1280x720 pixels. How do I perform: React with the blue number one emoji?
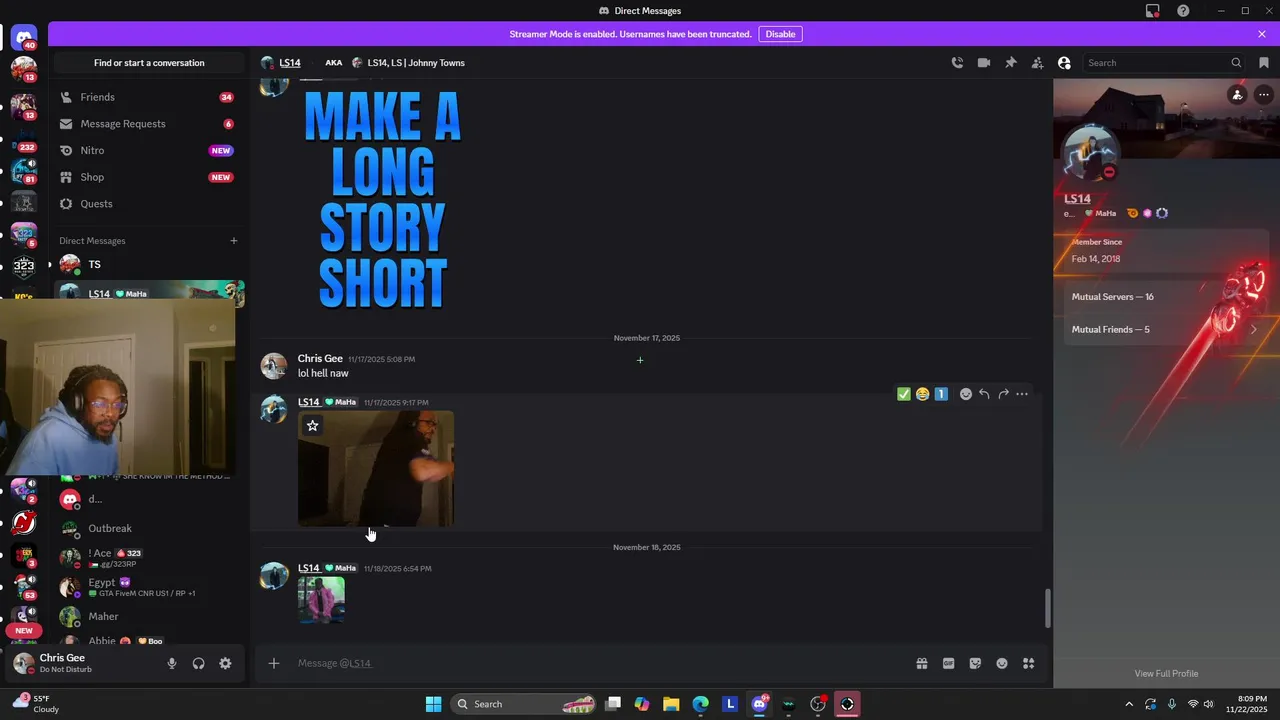tap(941, 394)
